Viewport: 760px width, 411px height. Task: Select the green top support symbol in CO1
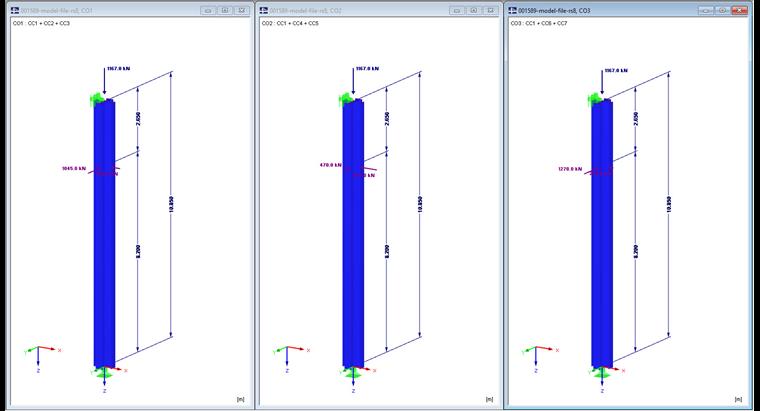point(97,99)
